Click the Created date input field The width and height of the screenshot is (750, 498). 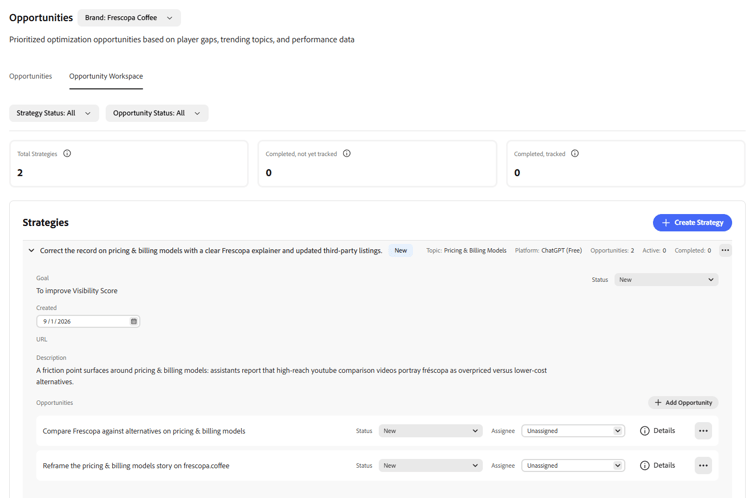tap(88, 321)
